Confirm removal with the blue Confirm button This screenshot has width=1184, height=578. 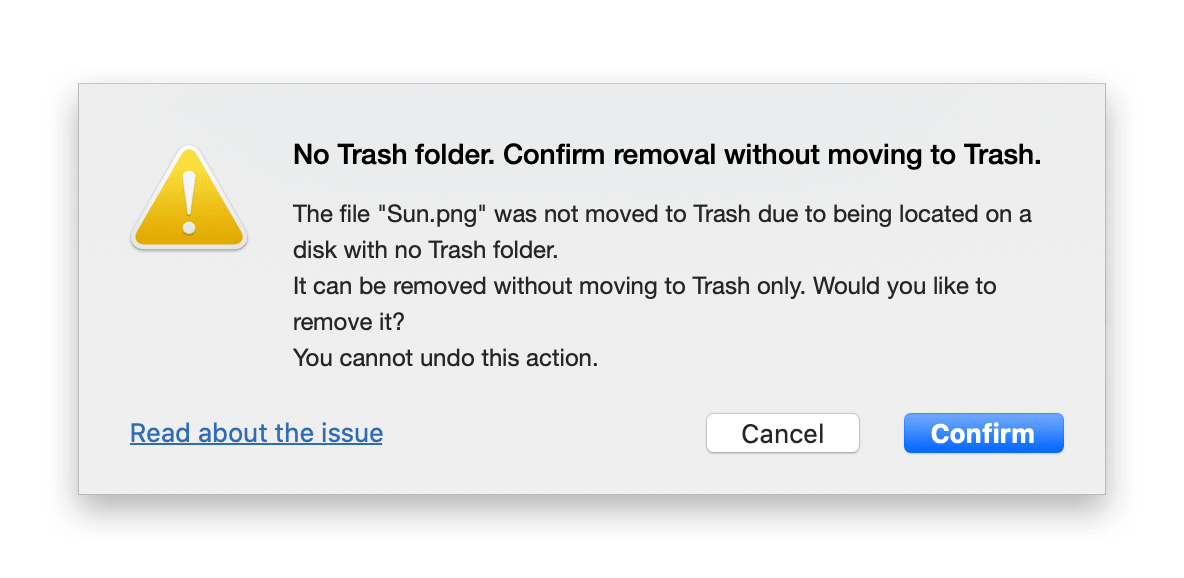pyautogui.click(x=983, y=433)
